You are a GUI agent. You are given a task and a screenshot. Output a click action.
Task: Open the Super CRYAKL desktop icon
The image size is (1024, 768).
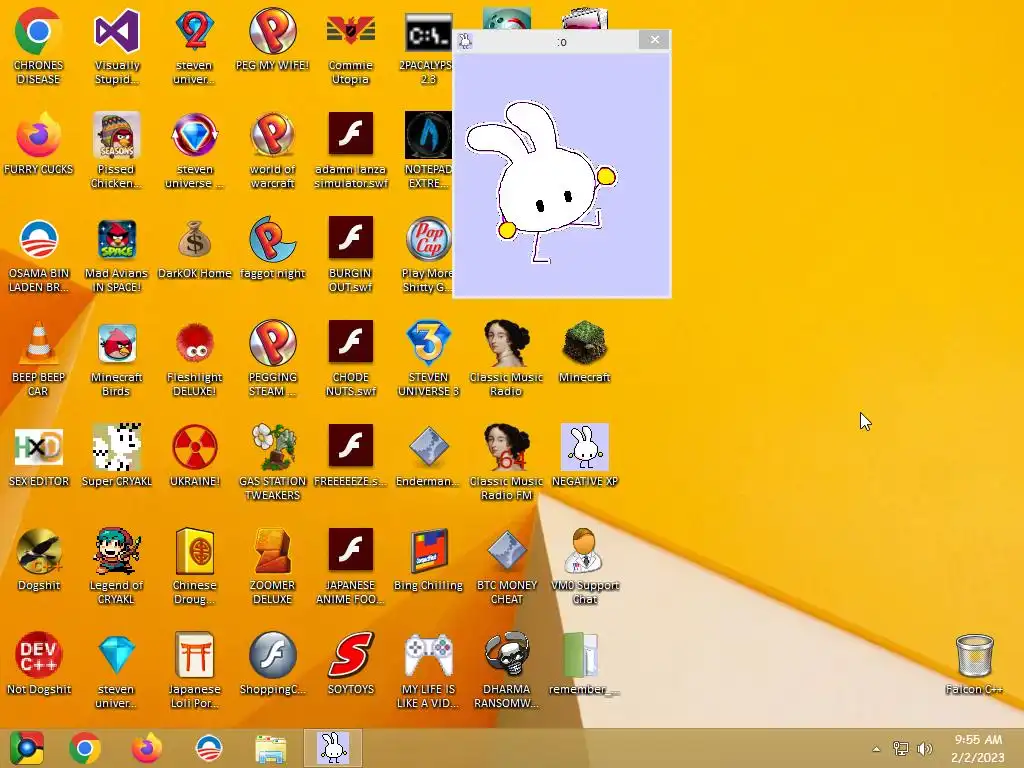click(x=116, y=447)
